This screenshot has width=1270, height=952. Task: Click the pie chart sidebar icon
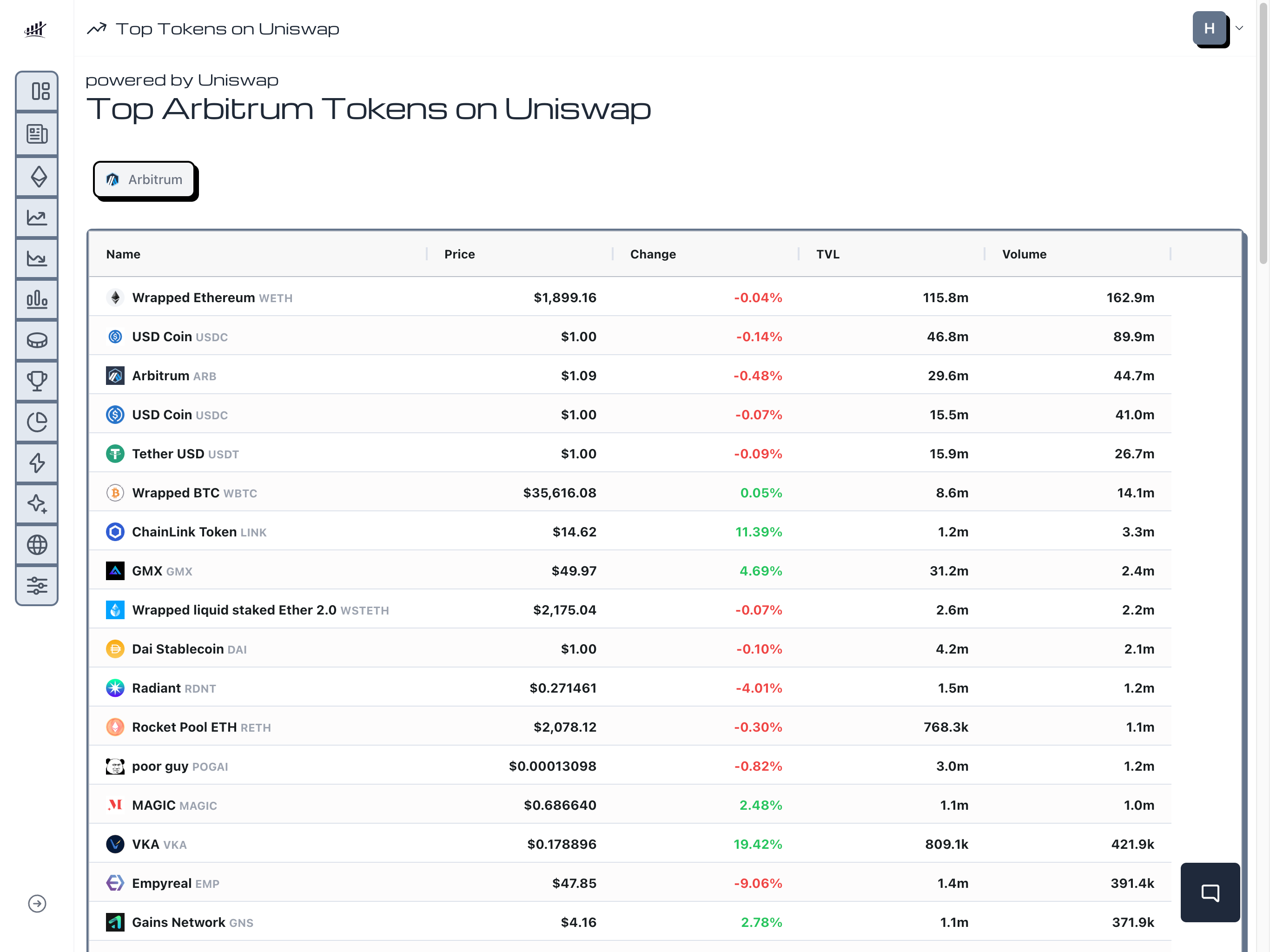coord(37,422)
